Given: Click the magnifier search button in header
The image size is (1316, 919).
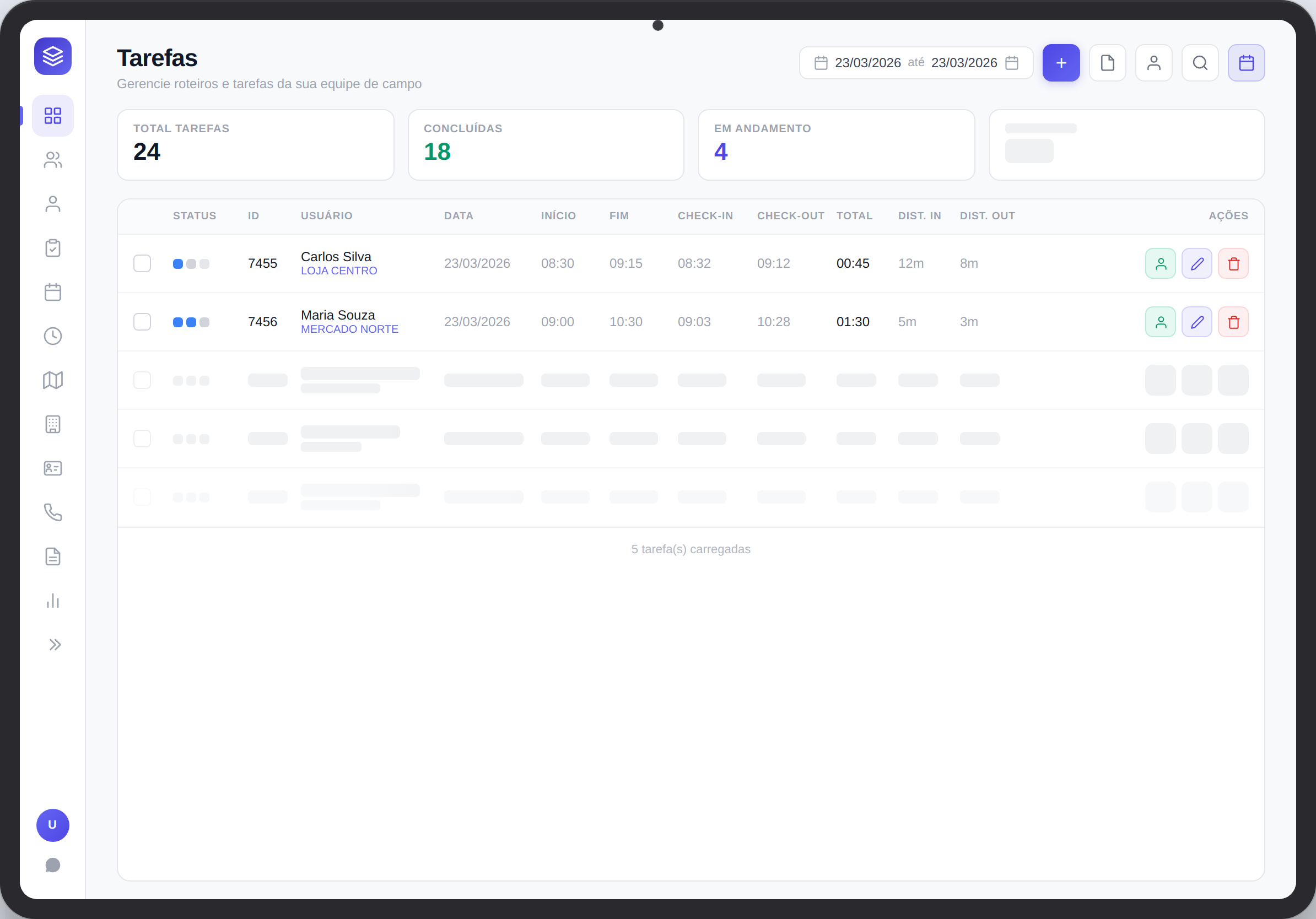Looking at the screenshot, I should click(1200, 63).
